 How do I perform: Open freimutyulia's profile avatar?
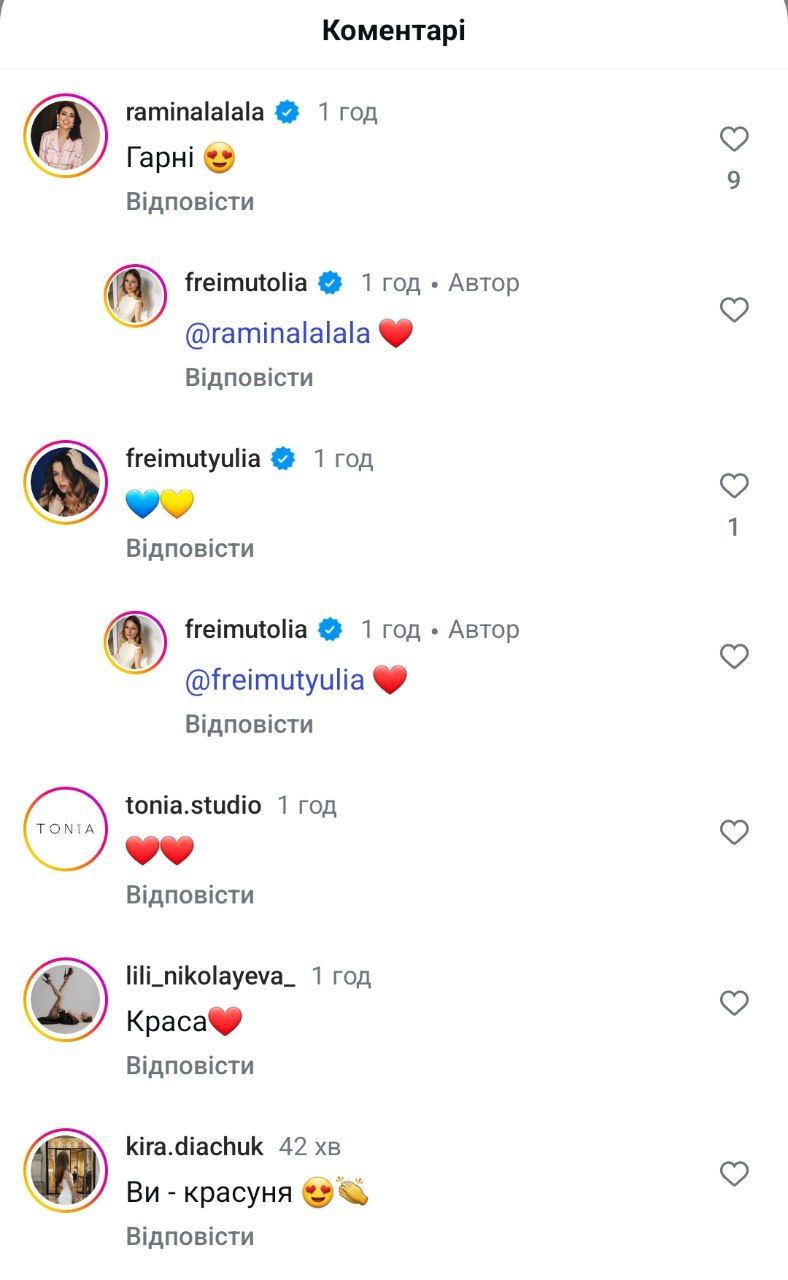[x=65, y=482]
